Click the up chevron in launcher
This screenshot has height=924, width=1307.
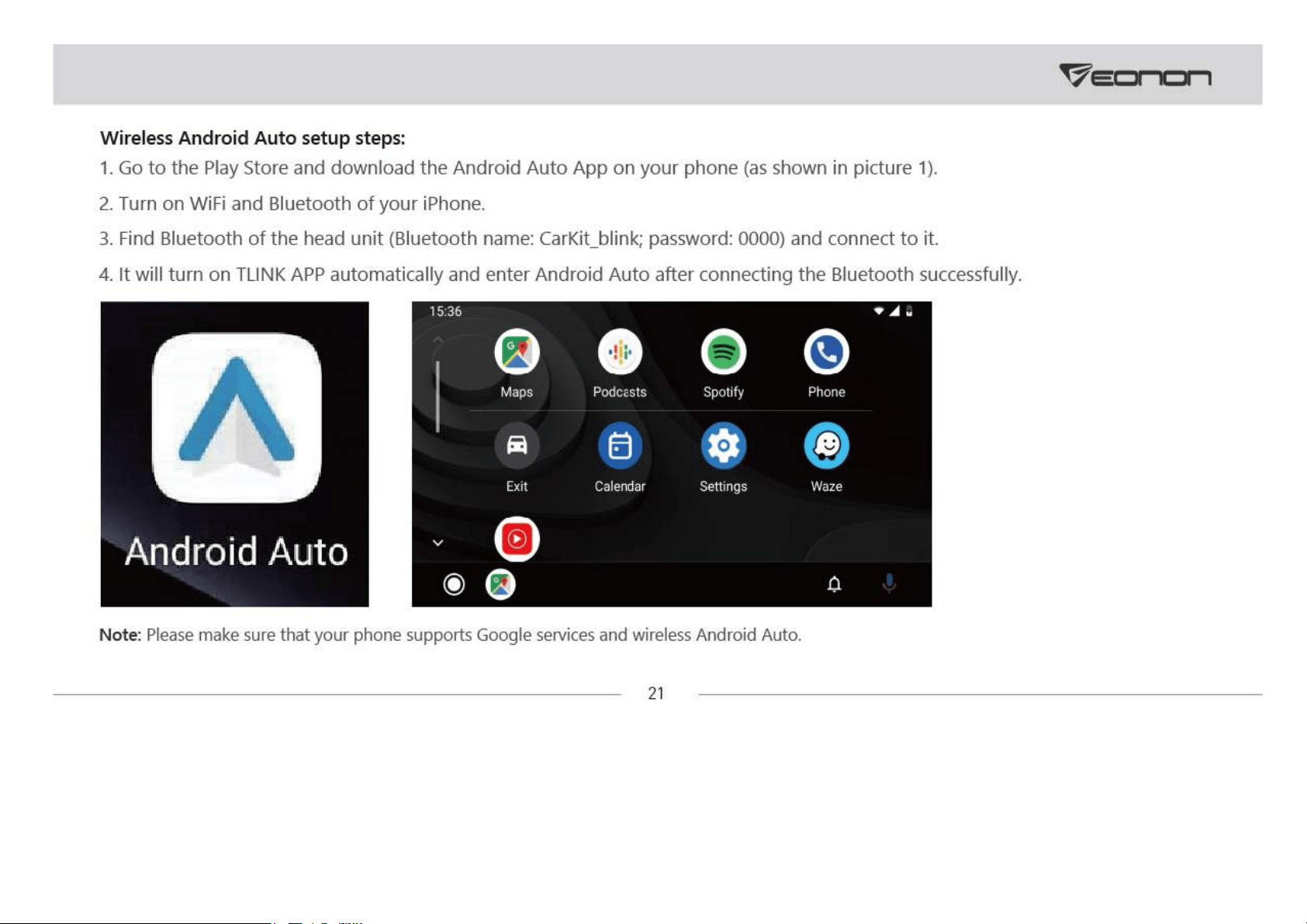pos(437,340)
